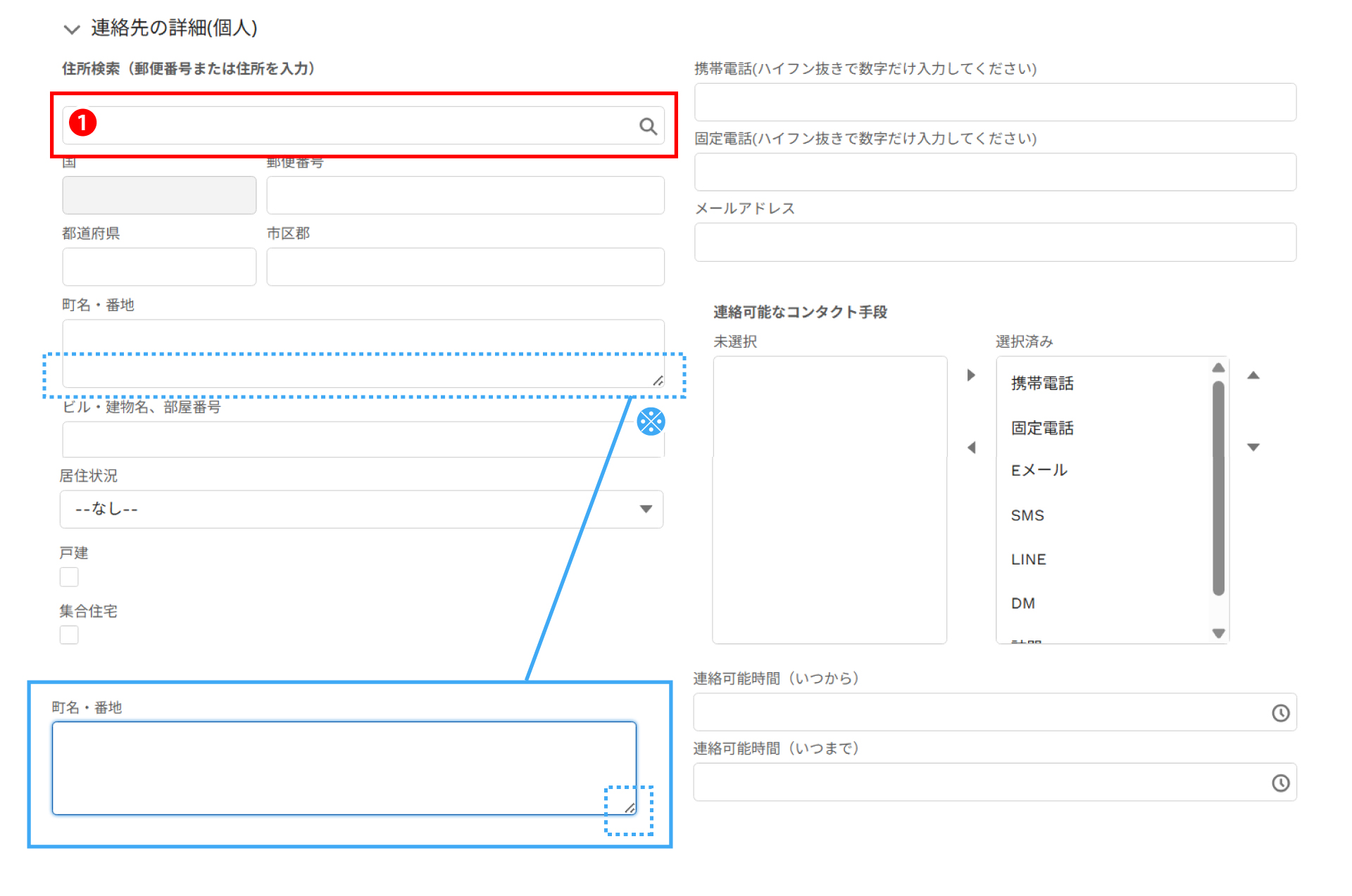Select 携帯電話 in the 選択済み list

pyautogui.click(x=1042, y=384)
